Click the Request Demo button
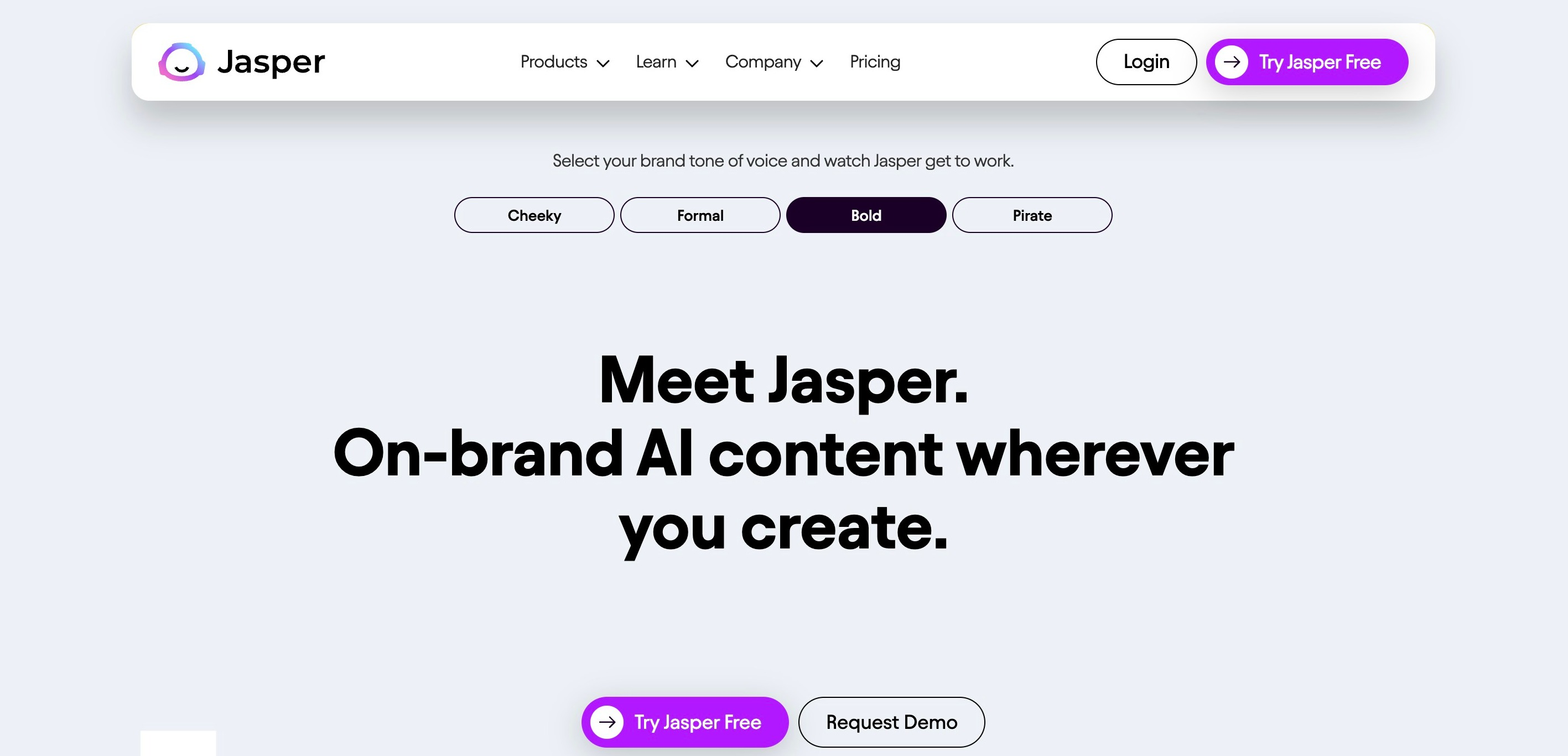 click(891, 722)
